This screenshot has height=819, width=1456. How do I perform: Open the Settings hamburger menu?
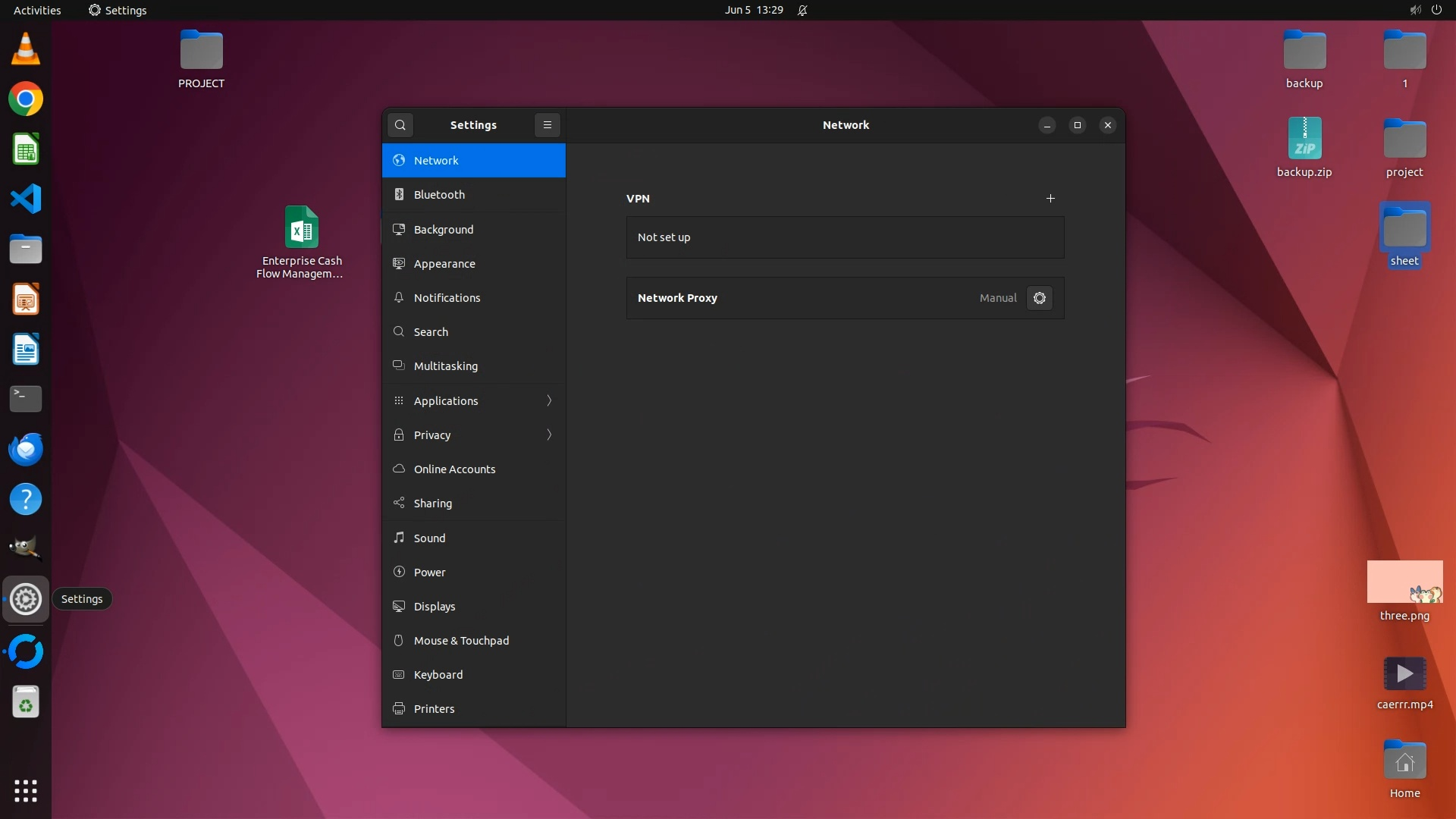click(x=547, y=125)
